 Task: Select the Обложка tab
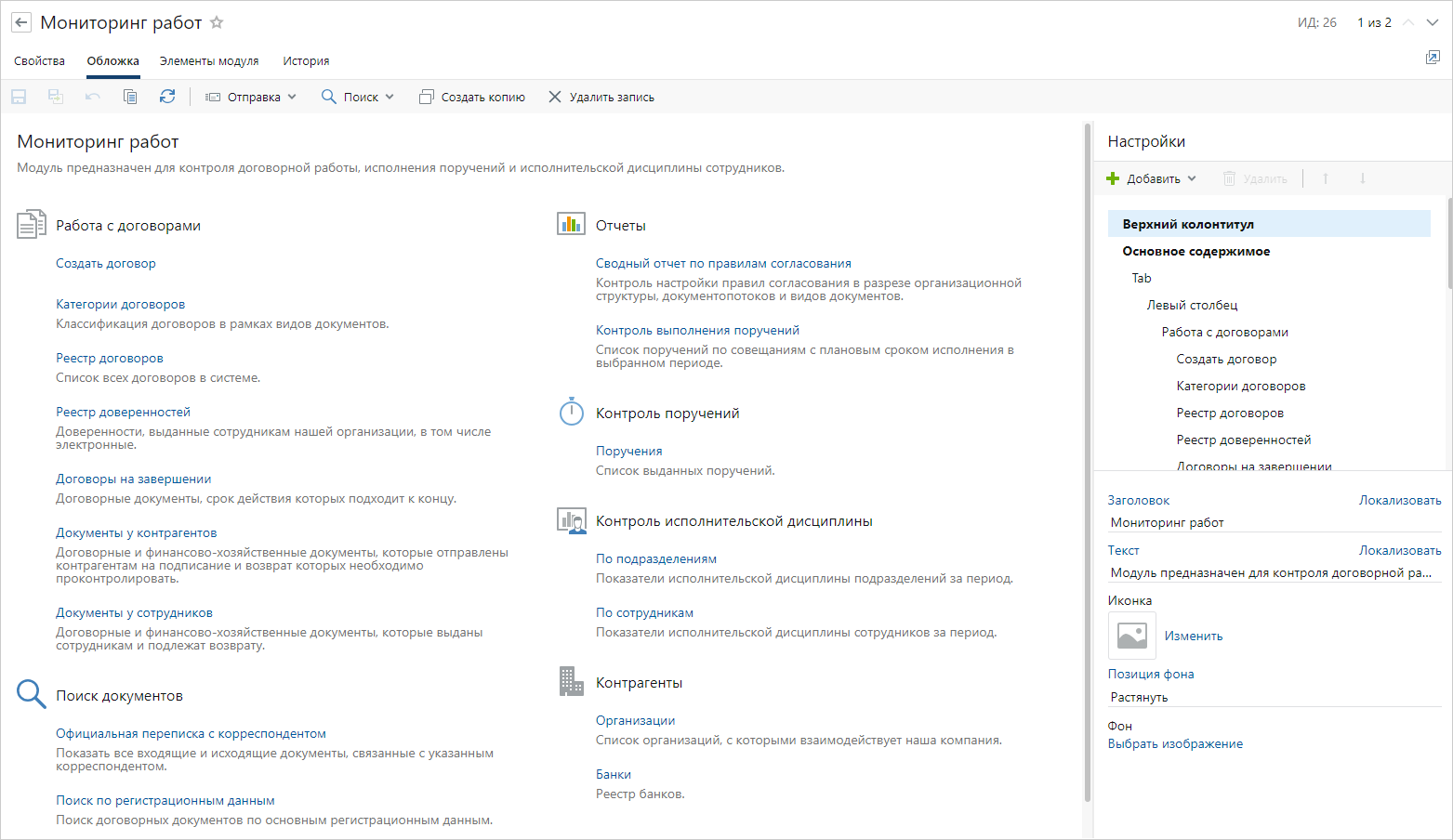tap(113, 60)
